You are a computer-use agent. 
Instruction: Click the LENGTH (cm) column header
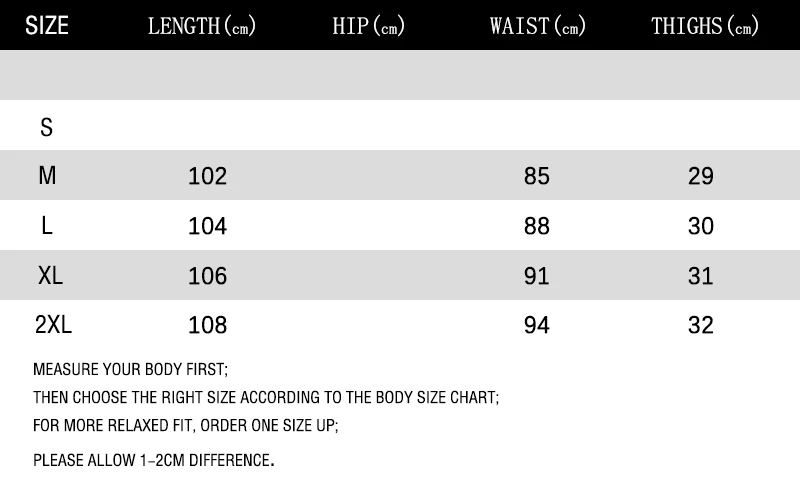coord(202,26)
